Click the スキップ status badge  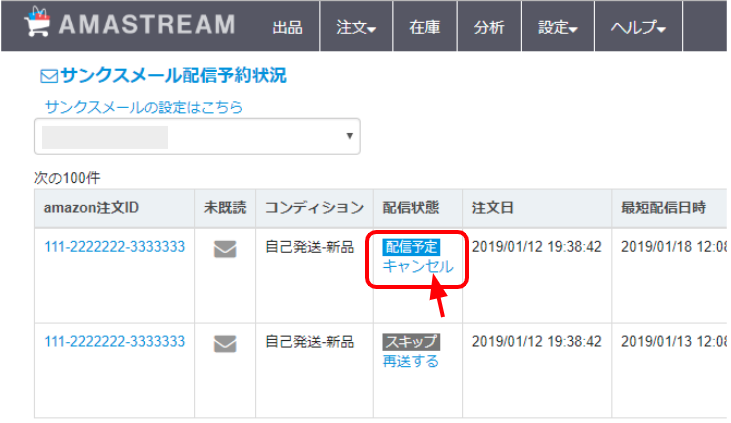click(411, 342)
